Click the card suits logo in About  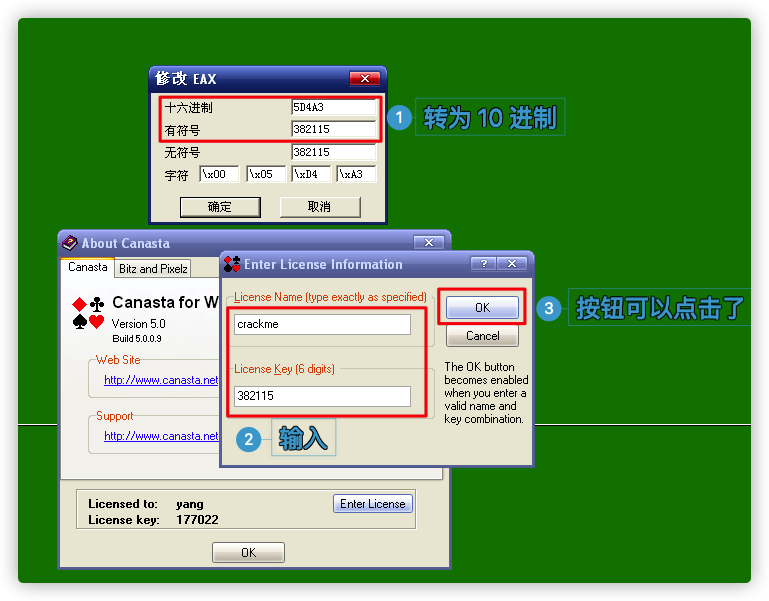pyautogui.click(x=88, y=312)
